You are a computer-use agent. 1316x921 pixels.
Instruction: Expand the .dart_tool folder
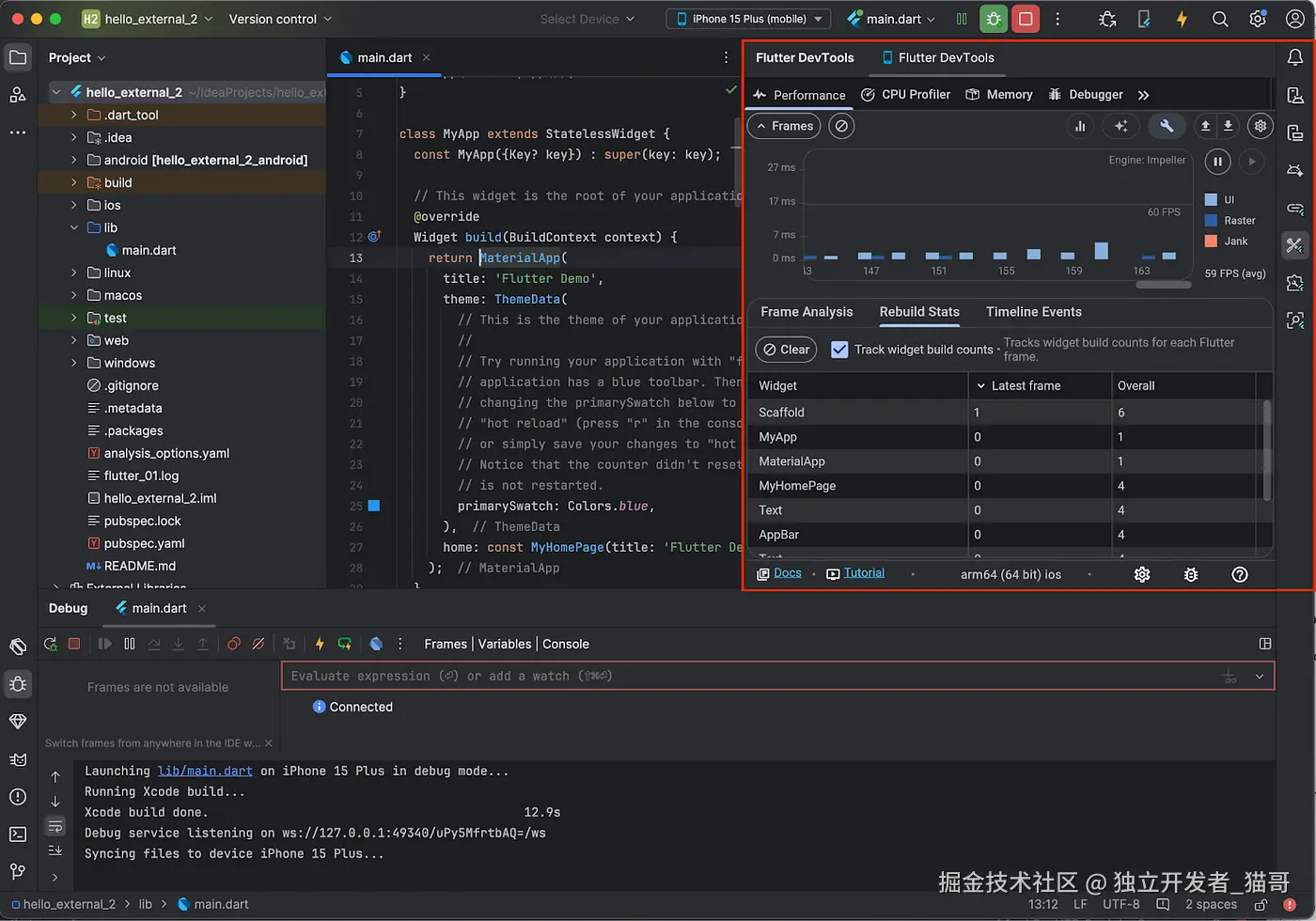[x=74, y=115]
